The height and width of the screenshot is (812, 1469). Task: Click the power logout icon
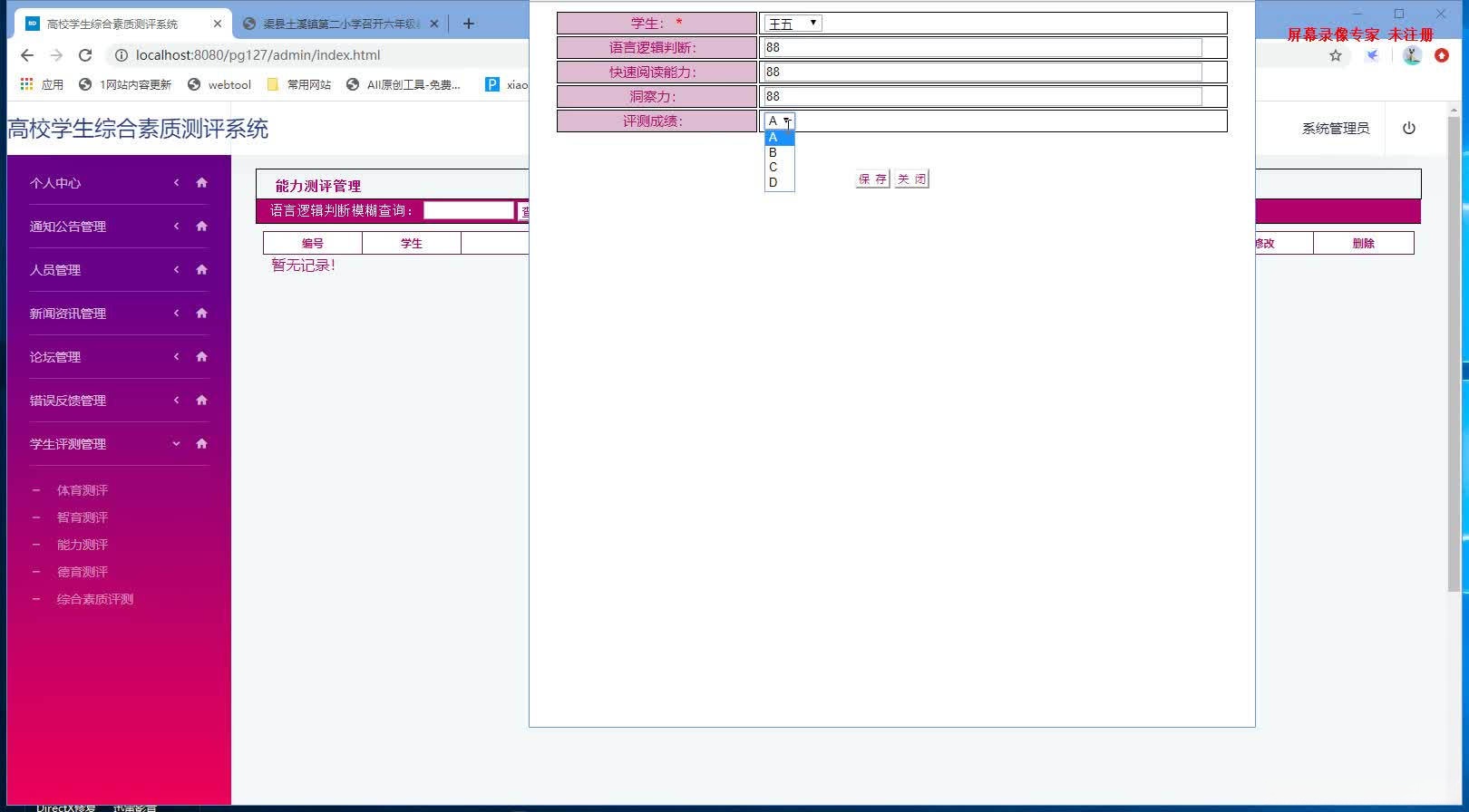pyautogui.click(x=1409, y=128)
